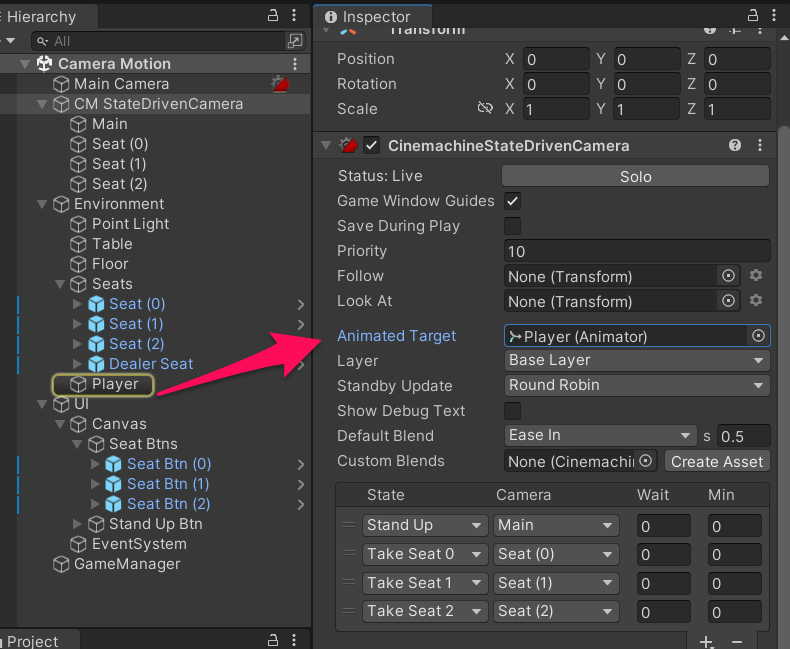The width and height of the screenshot is (790, 649).
Task: Click the Scale constrain proportions link icon
Action: 485,108
